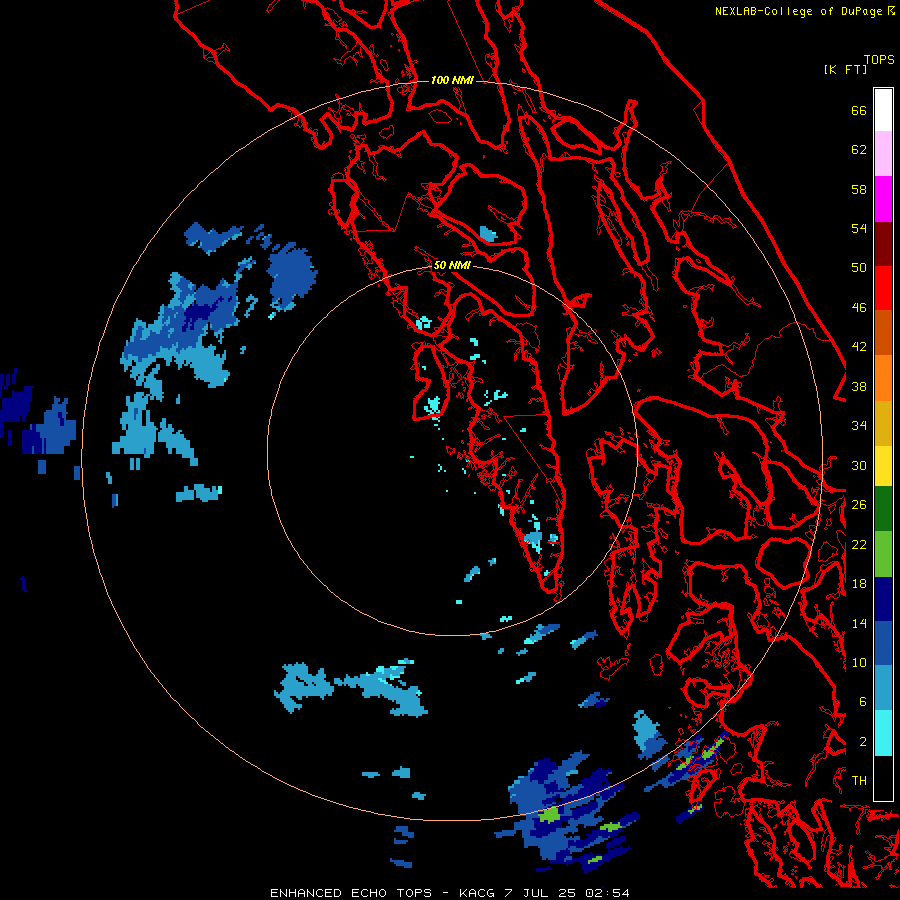Click the white 66 kft color swatch

point(883,110)
